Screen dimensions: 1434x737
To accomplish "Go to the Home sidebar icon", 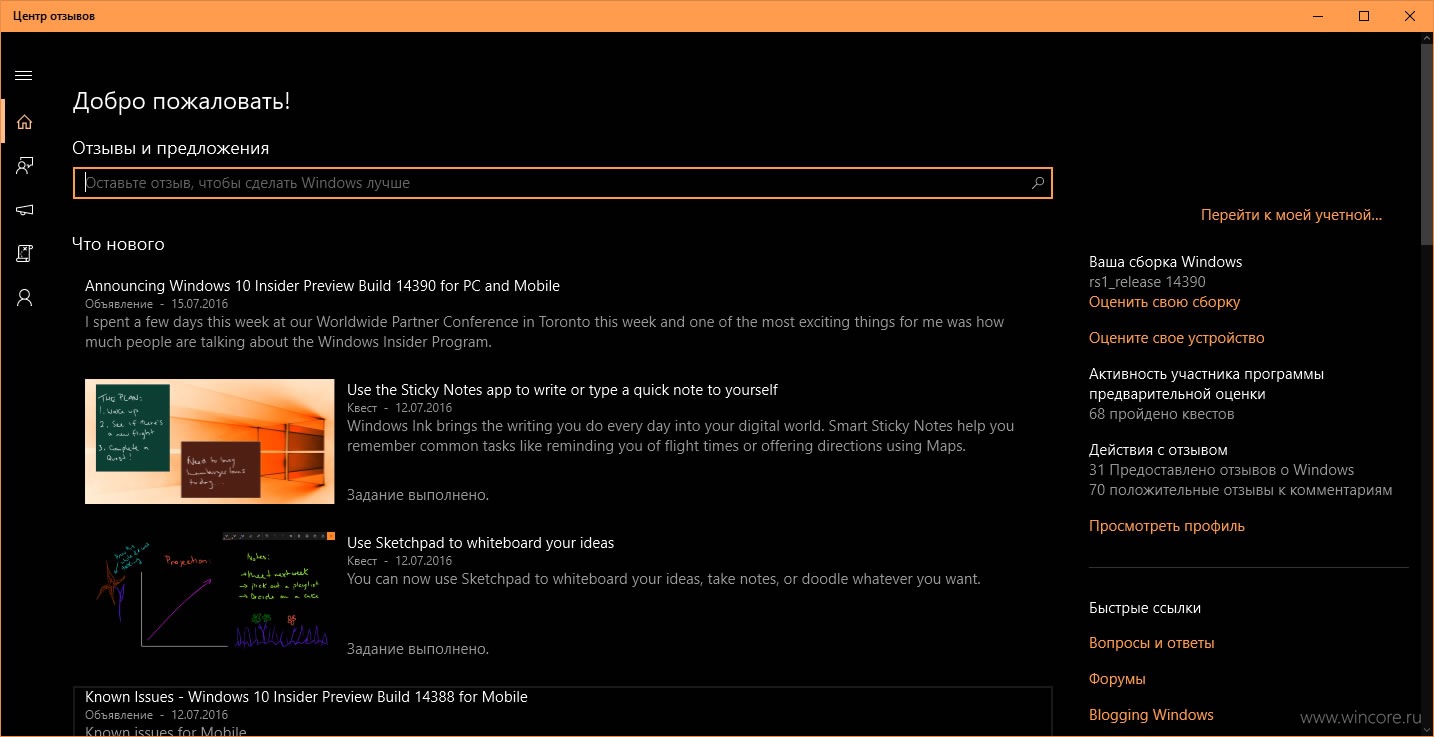I will click(x=24, y=122).
